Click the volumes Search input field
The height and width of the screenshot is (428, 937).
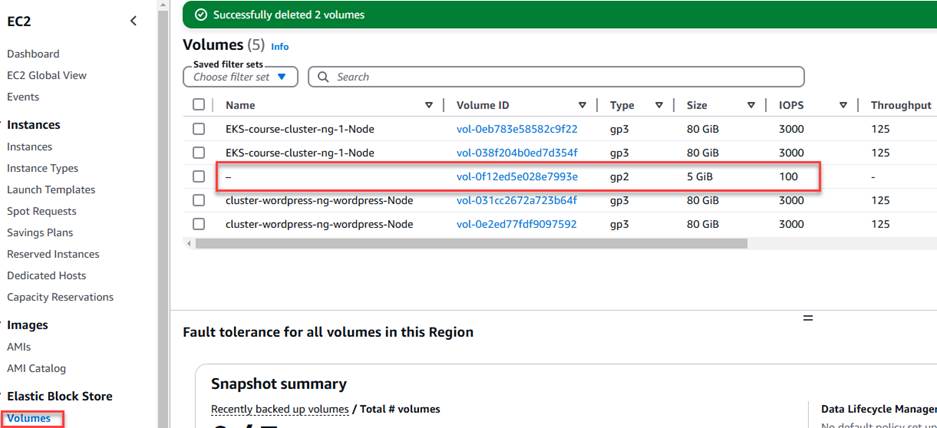coord(556,77)
